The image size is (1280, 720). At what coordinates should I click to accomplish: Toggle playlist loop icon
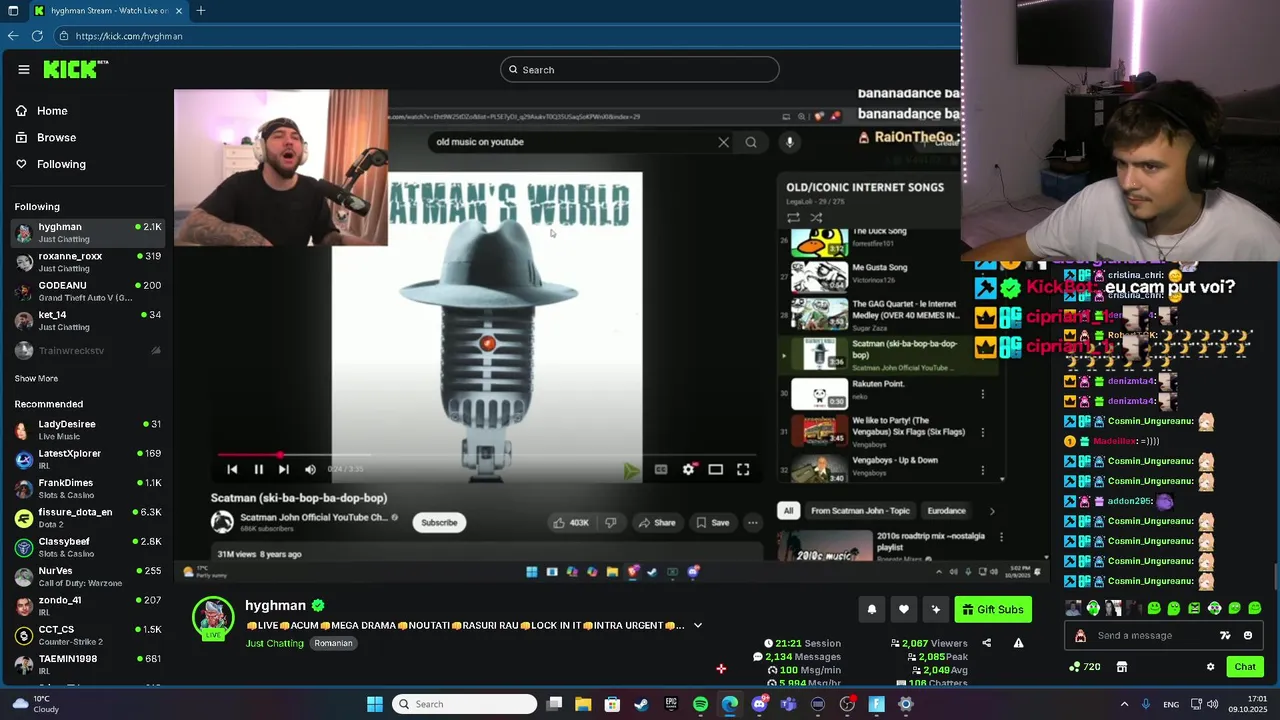[x=793, y=217]
